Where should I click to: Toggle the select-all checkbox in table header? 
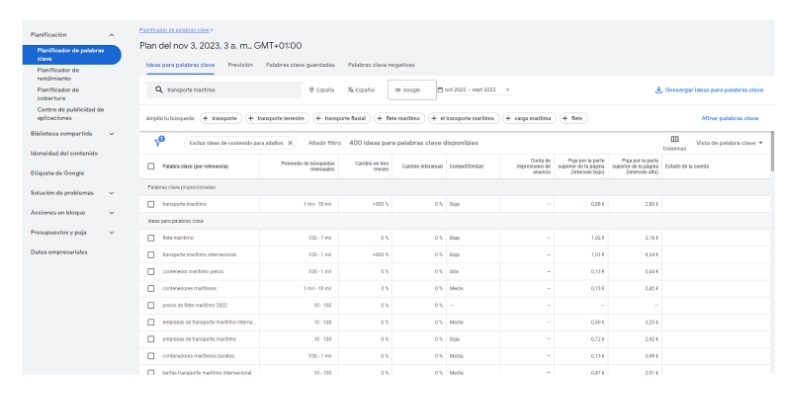(x=150, y=166)
